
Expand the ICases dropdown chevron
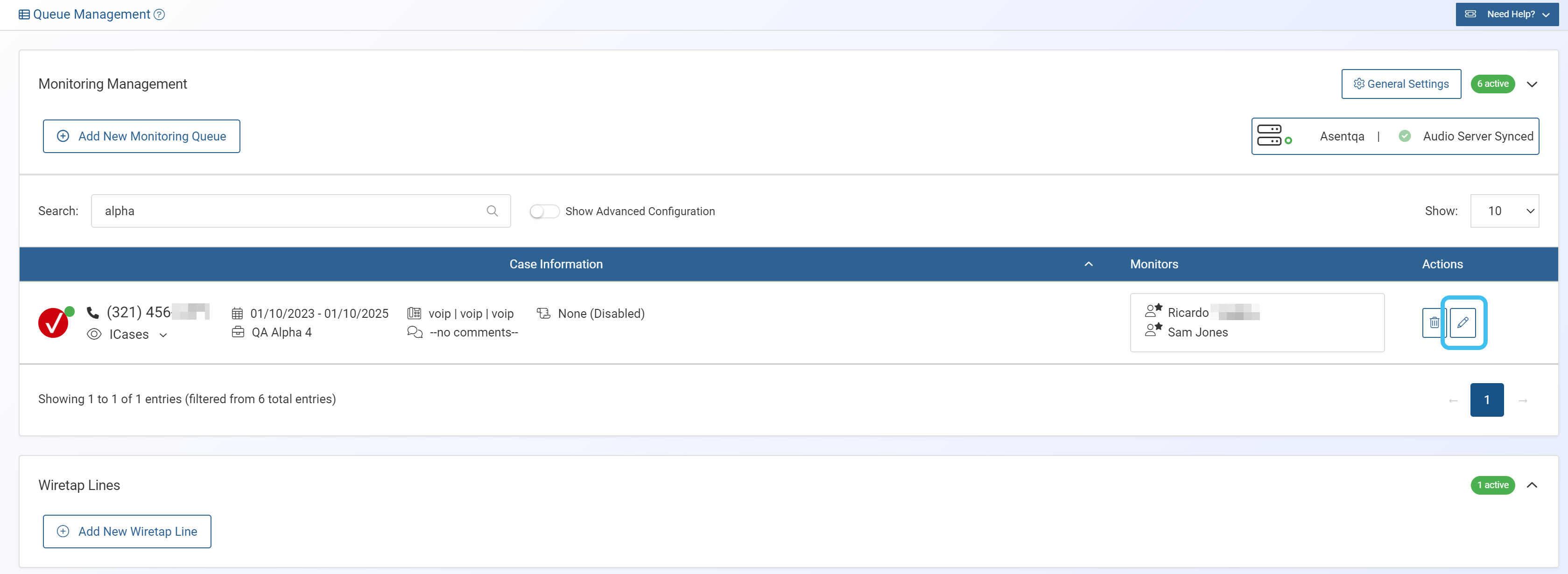163,335
